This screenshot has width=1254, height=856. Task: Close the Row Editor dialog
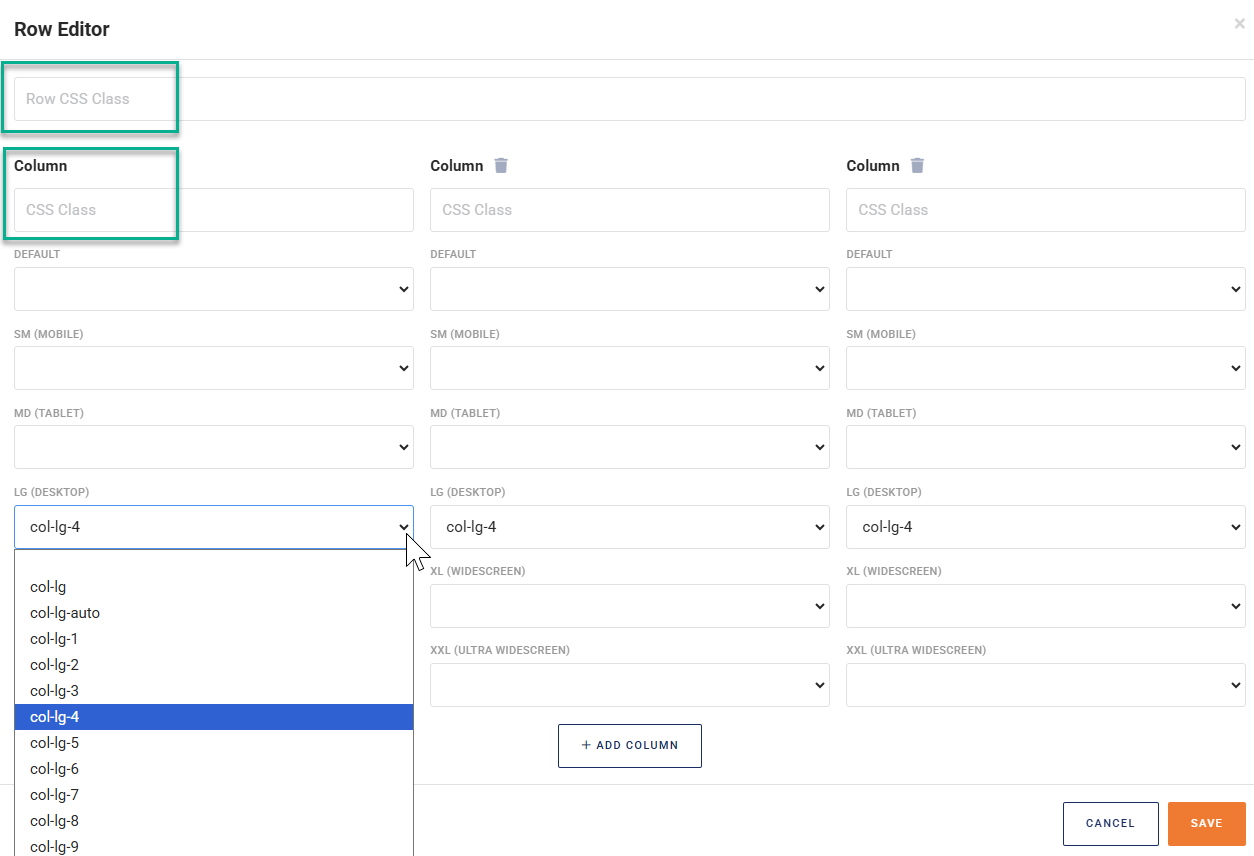coord(1239,24)
